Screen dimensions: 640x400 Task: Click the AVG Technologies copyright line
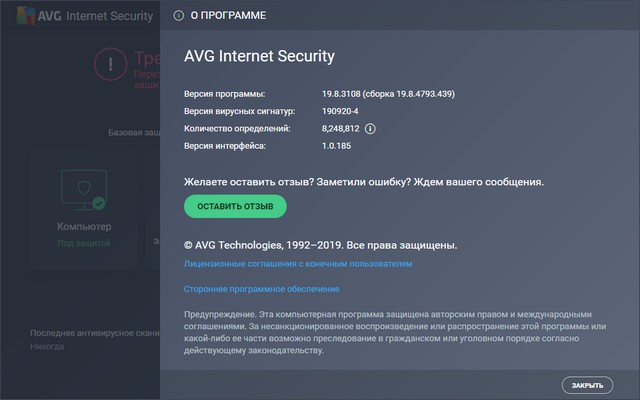click(x=321, y=244)
